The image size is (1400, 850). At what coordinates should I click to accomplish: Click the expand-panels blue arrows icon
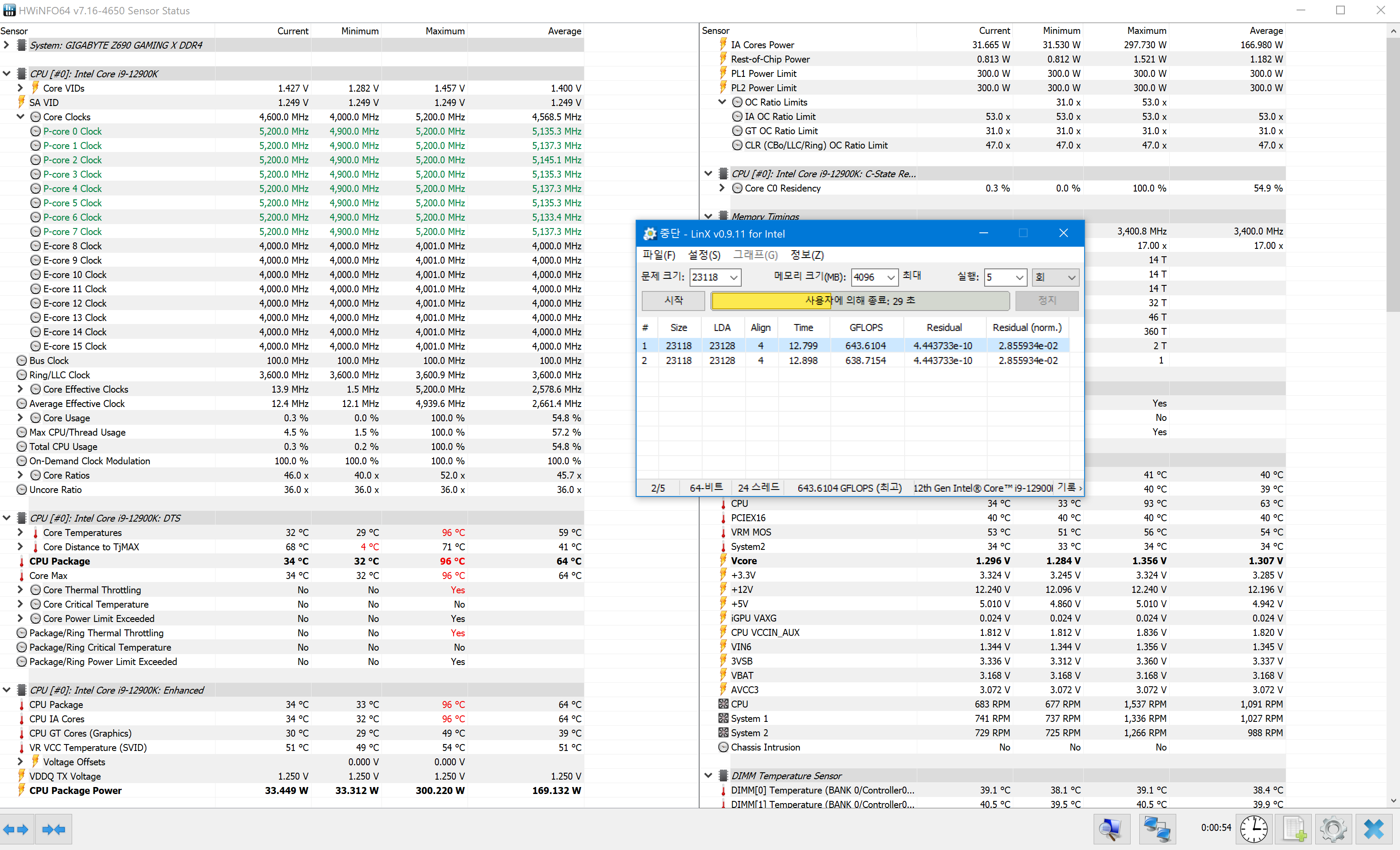[x=16, y=830]
